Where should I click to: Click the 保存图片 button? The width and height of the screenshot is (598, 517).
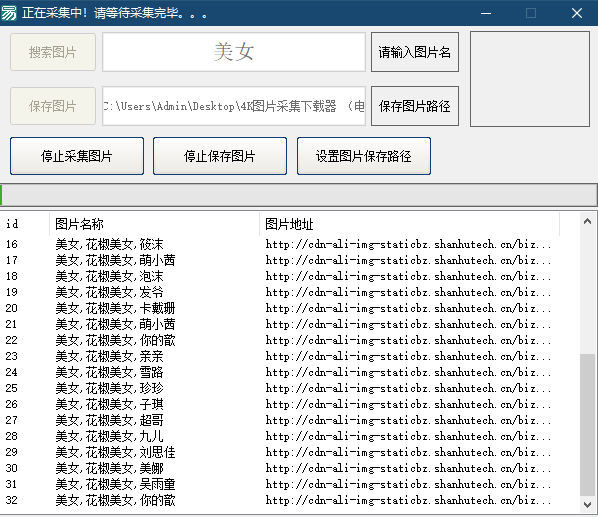tap(53, 106)
